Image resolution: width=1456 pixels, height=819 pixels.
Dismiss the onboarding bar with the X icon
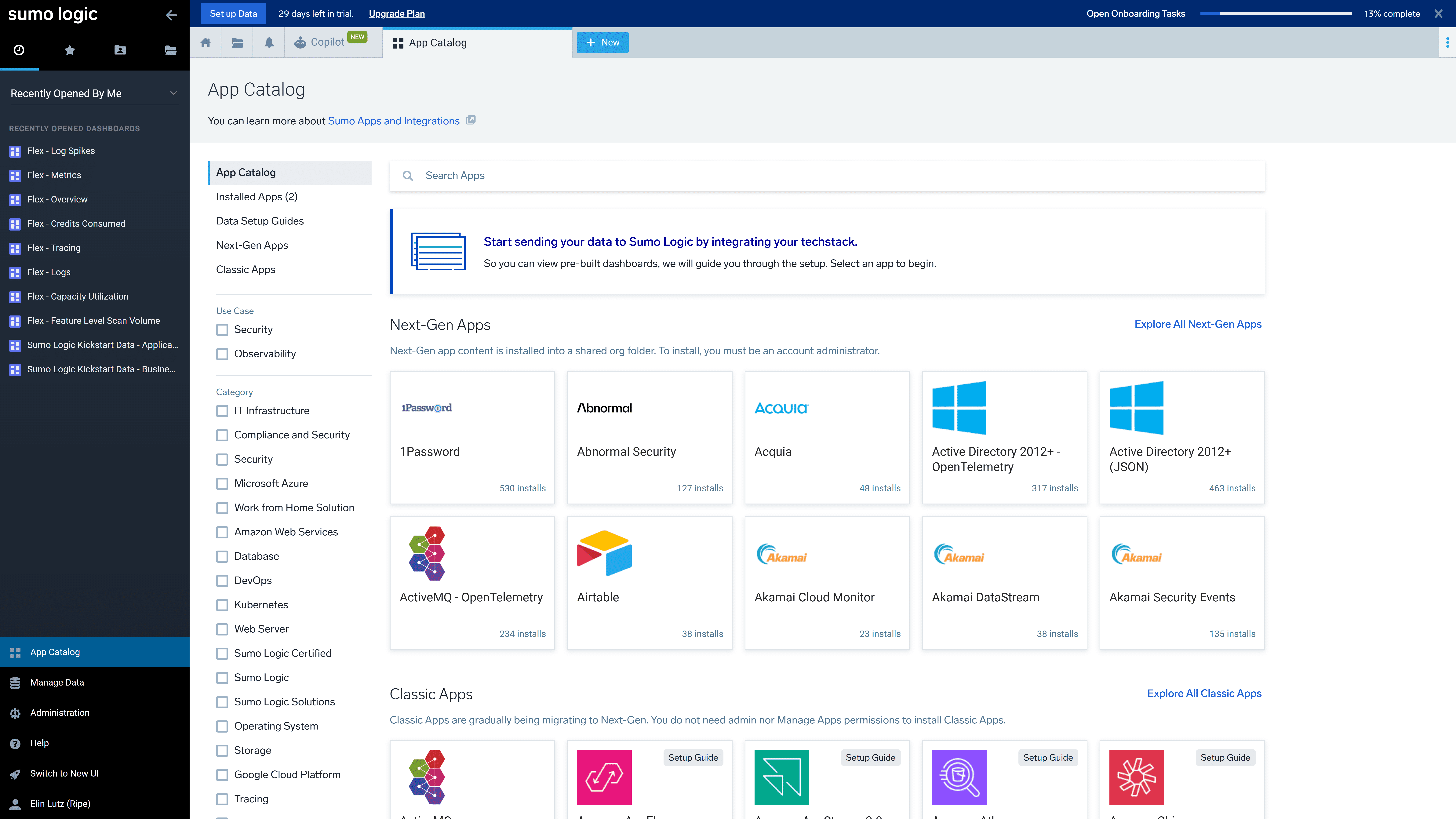coord(1439,14)
